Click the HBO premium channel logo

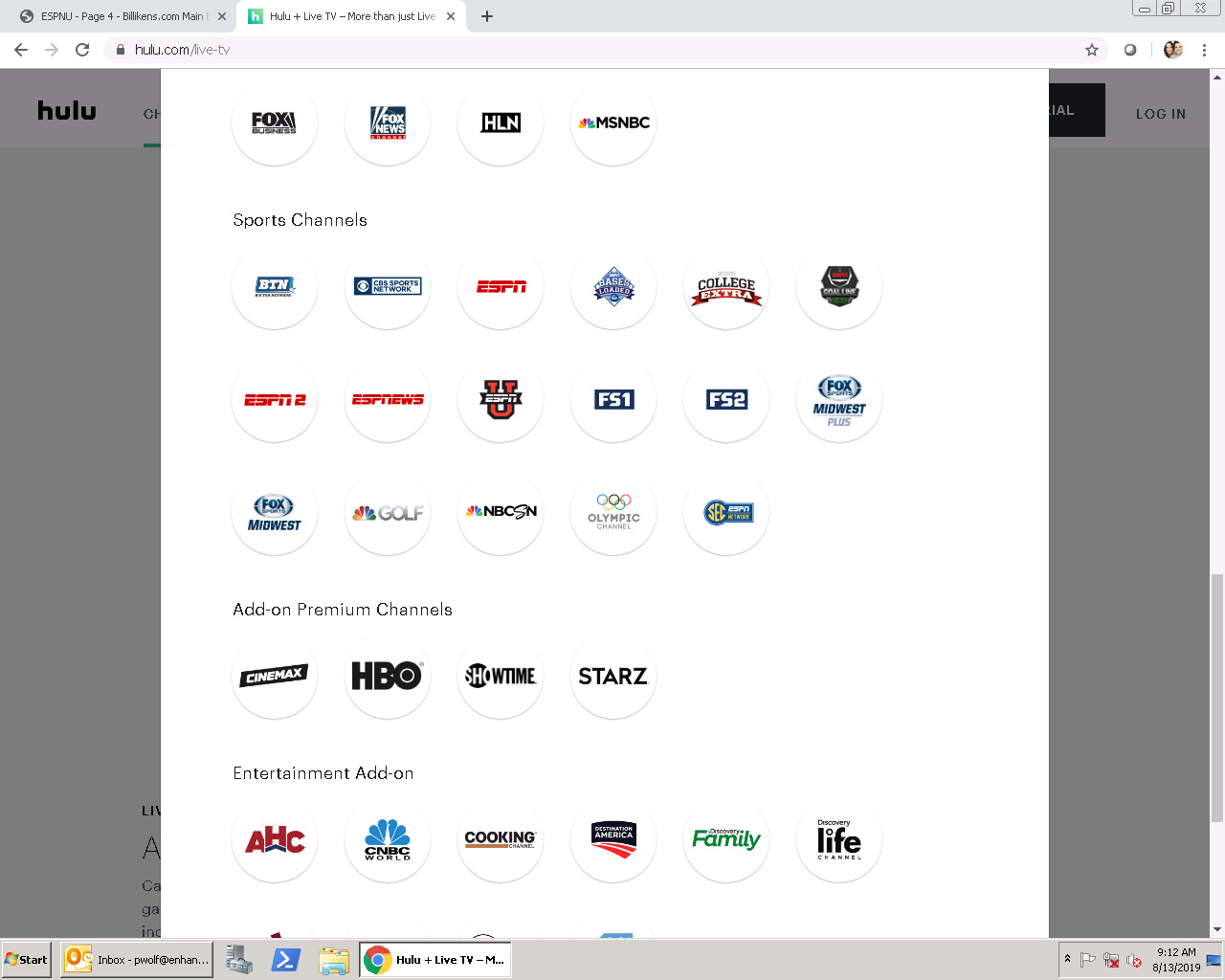coord(388,676)
